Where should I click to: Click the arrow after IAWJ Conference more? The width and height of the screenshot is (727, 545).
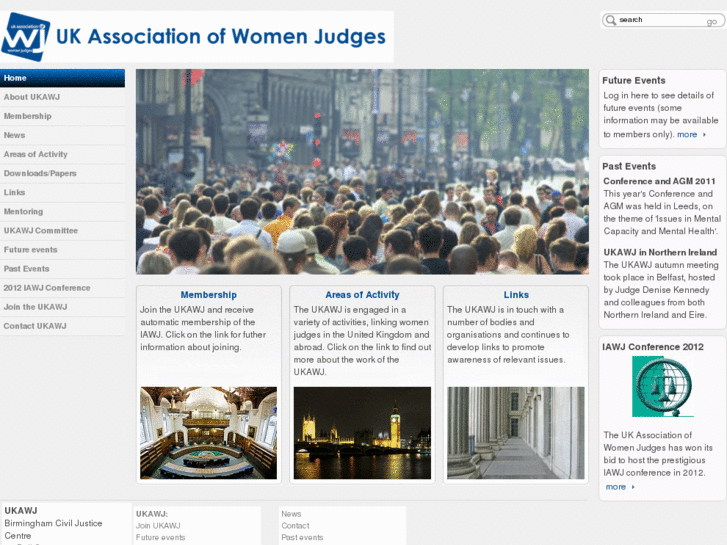click(x=633, y=487)
